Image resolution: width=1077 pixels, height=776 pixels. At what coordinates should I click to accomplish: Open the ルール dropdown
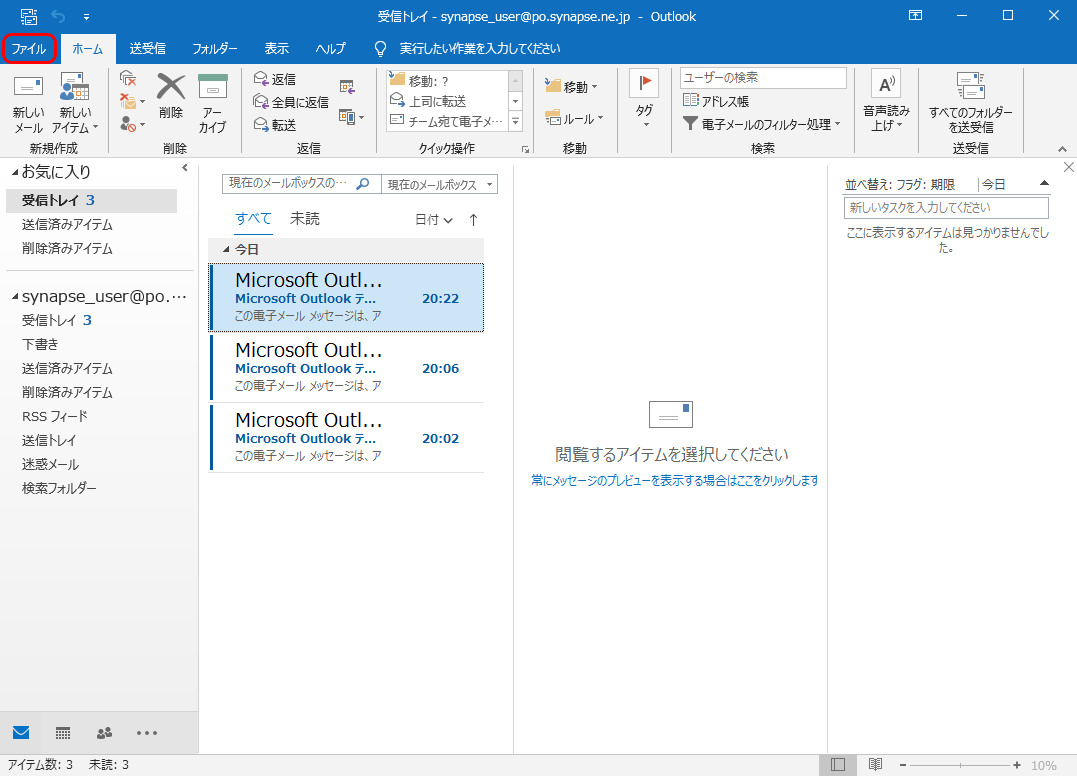[575, 119]
